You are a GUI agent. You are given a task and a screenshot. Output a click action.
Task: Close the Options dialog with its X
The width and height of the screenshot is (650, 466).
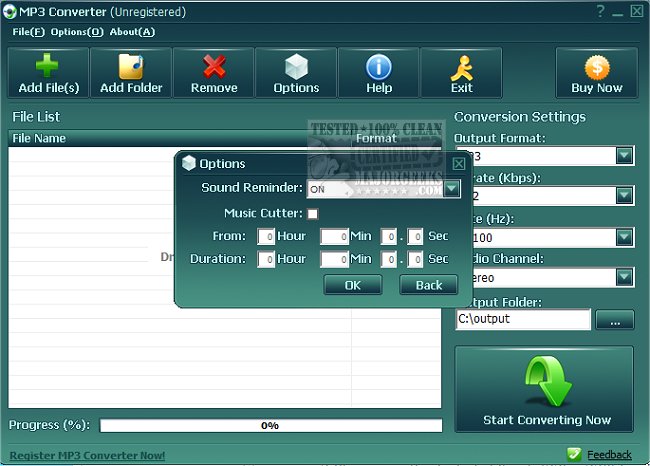click(458, 164)
